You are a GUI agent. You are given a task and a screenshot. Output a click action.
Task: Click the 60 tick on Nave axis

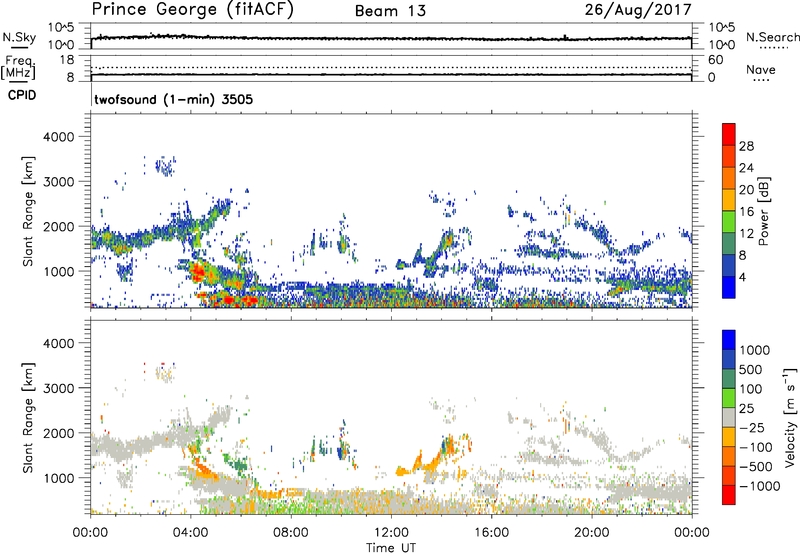point(715,60)
